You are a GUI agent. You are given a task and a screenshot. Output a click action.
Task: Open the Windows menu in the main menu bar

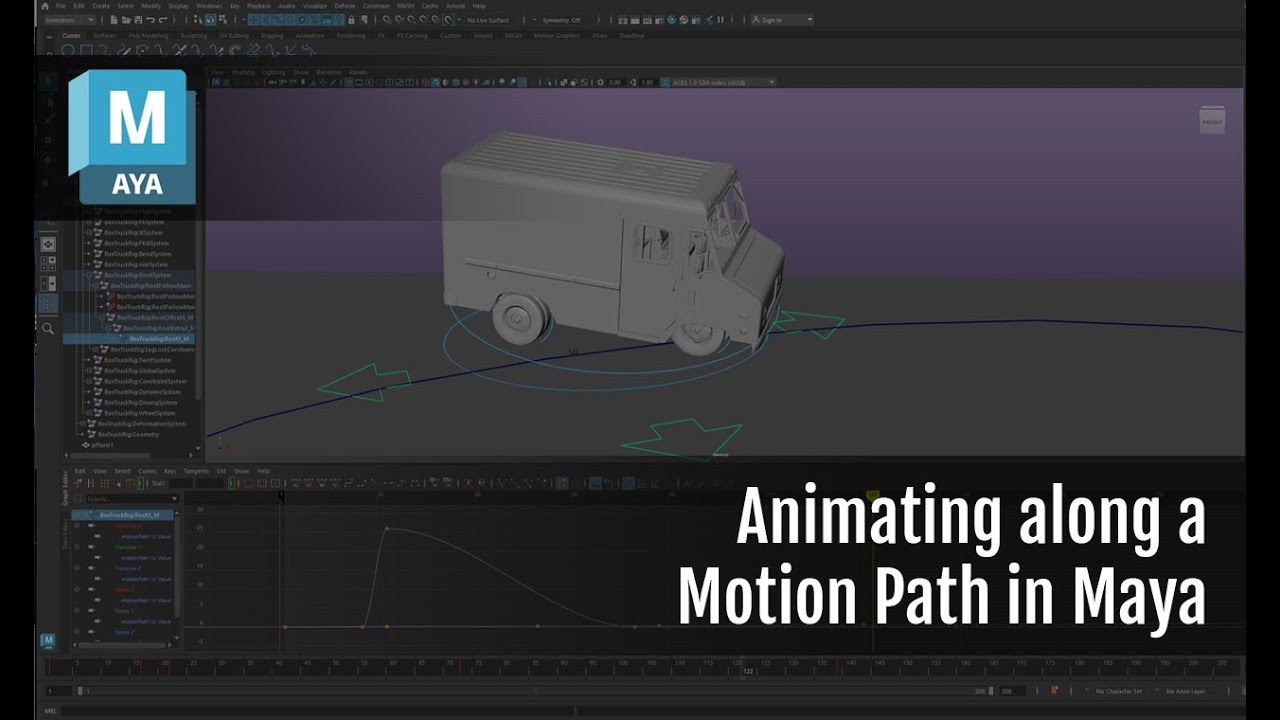(x=208, y=6)
